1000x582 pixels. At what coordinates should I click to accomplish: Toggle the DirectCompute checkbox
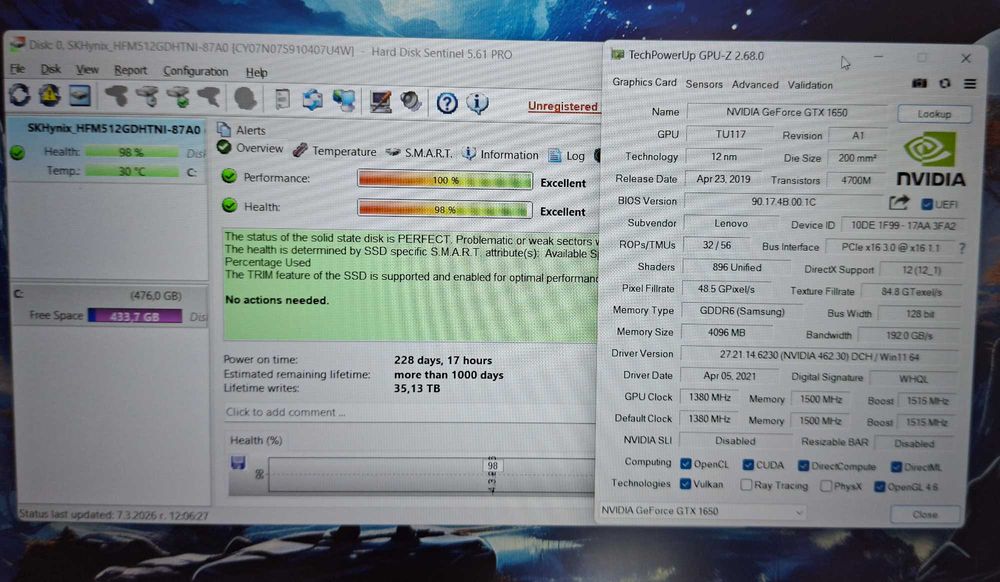click(804, 466)
